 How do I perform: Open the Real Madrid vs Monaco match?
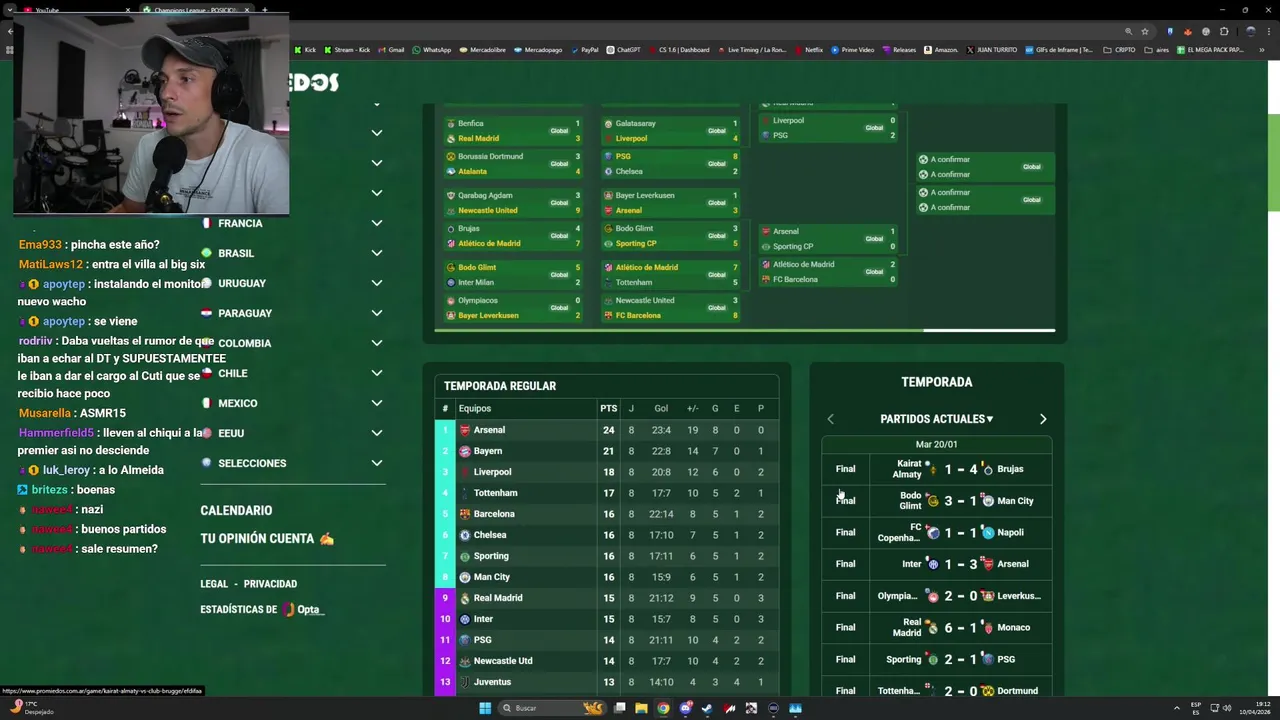(x=937, y=627)
